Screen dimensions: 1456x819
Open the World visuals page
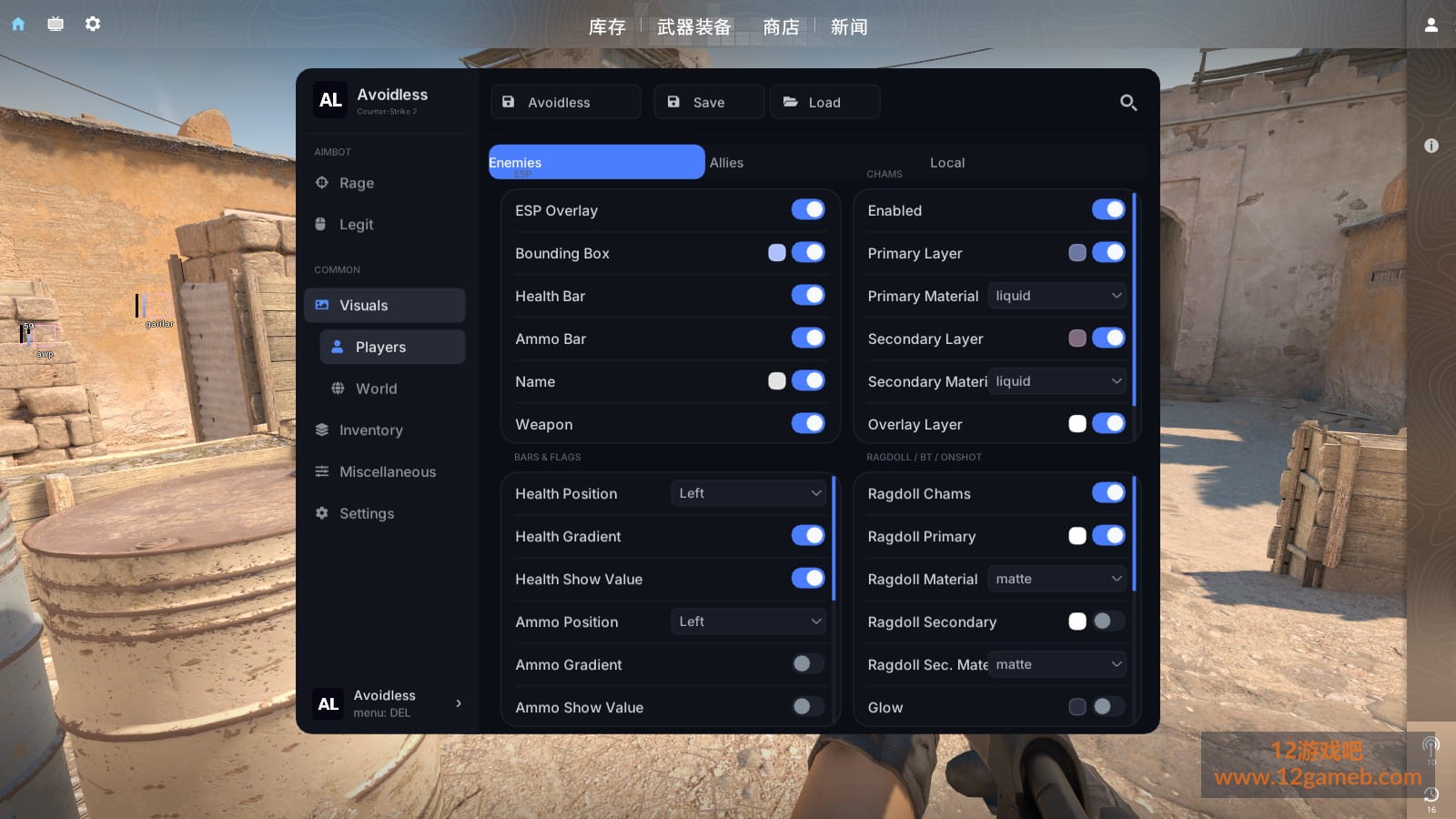click(x=392, y=389)
